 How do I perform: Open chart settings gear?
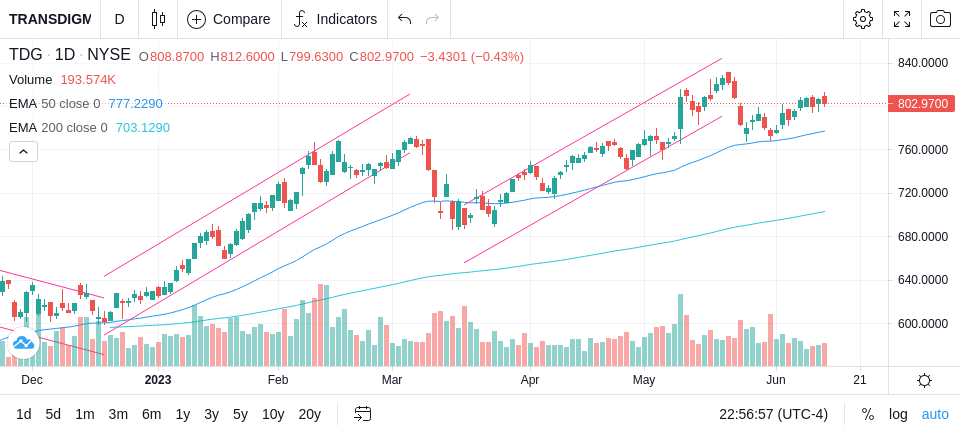pos(863,19)
